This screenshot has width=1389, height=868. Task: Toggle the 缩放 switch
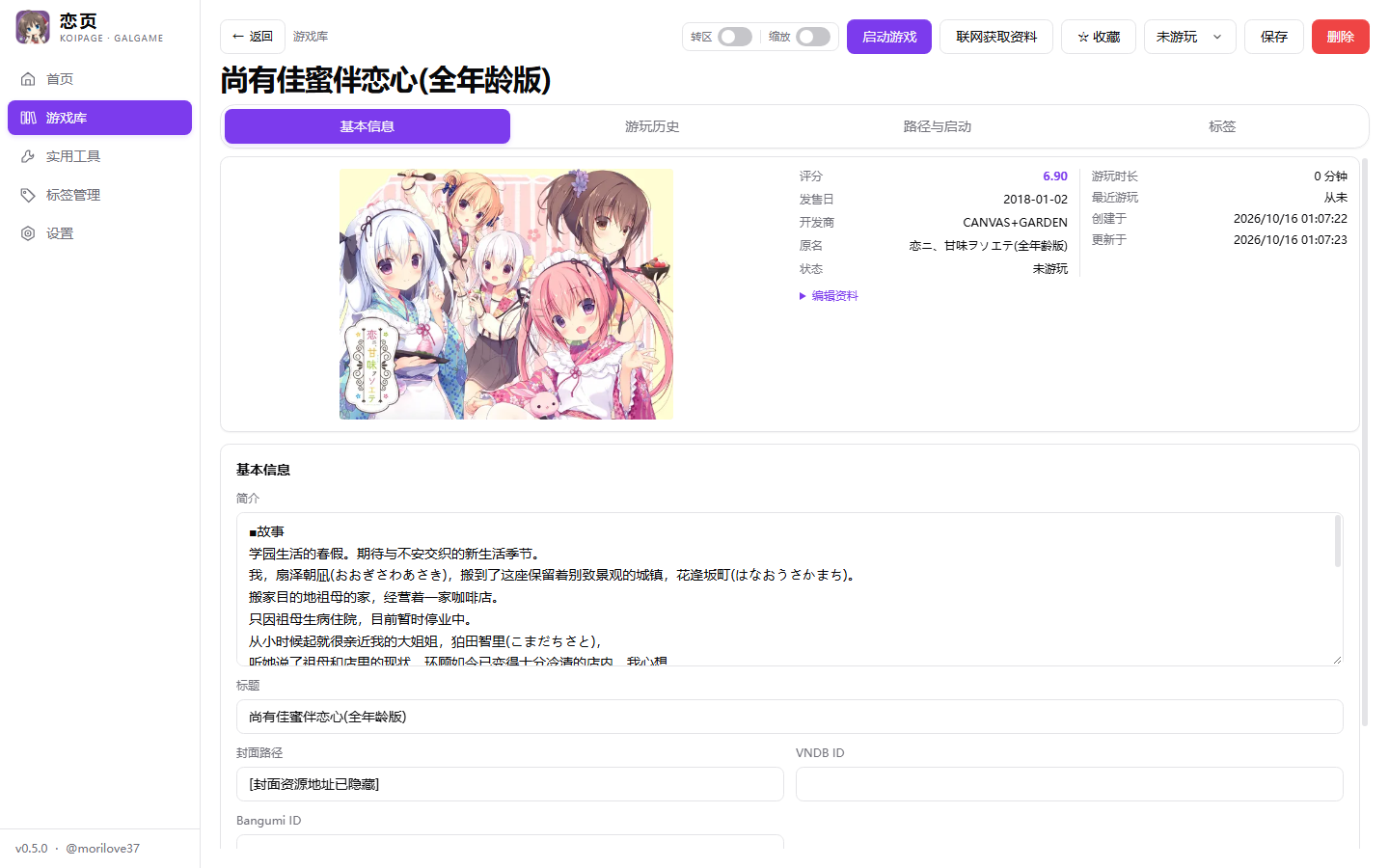[x=813, y=37]
